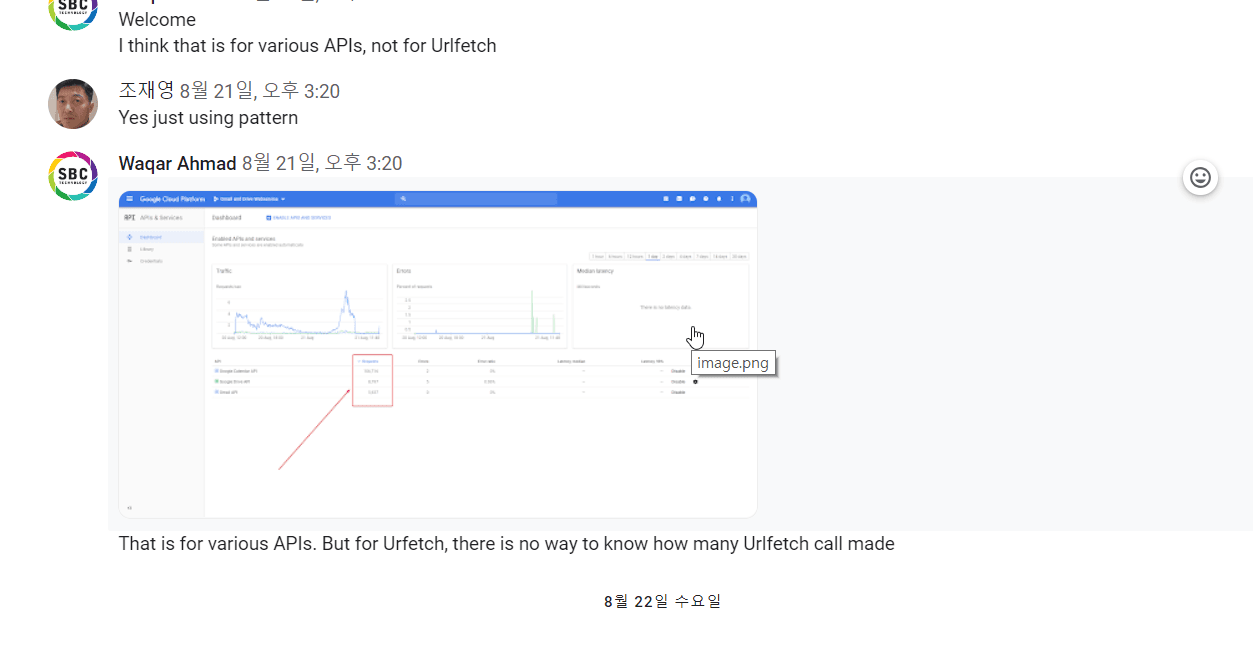The width and height of the screenshot is (1253, 645).
Task: Open the image.png attachment thumbnail
Action: [x=437, y=354]
